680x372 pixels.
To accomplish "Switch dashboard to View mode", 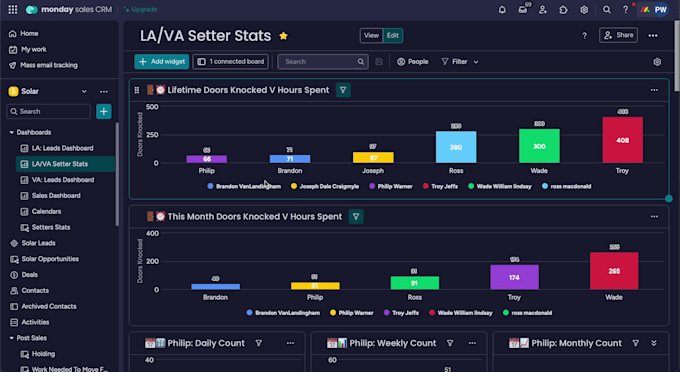I will tap(371, 36).
